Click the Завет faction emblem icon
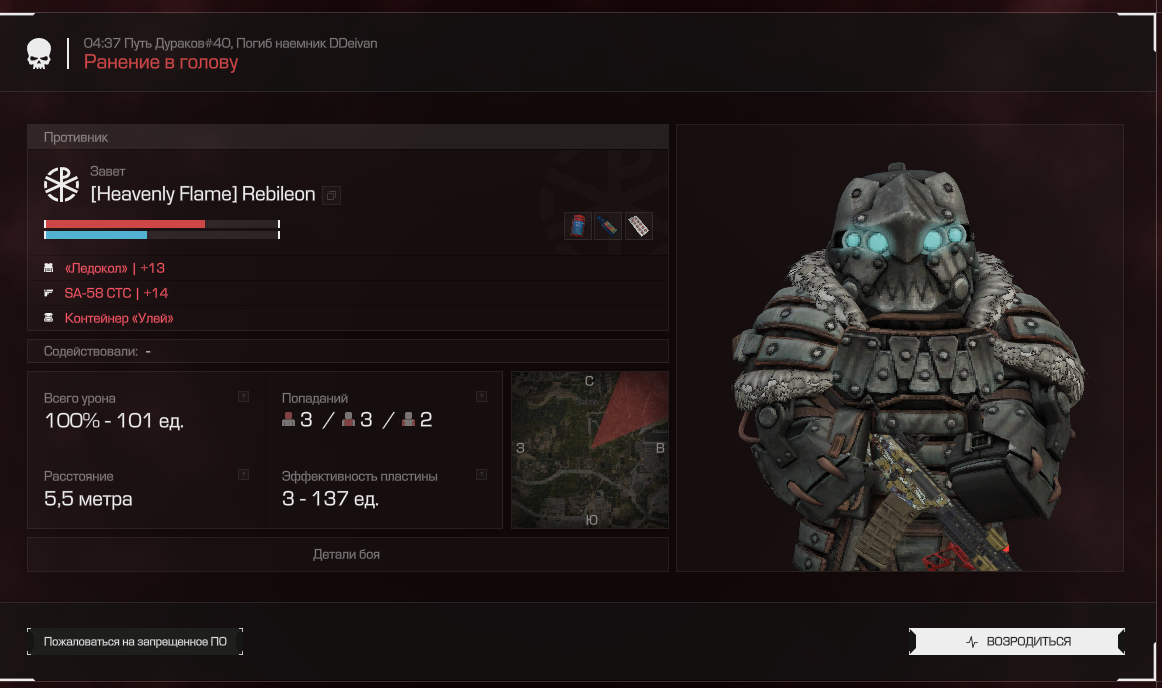1162x688 pixels. tap(62, 185)
